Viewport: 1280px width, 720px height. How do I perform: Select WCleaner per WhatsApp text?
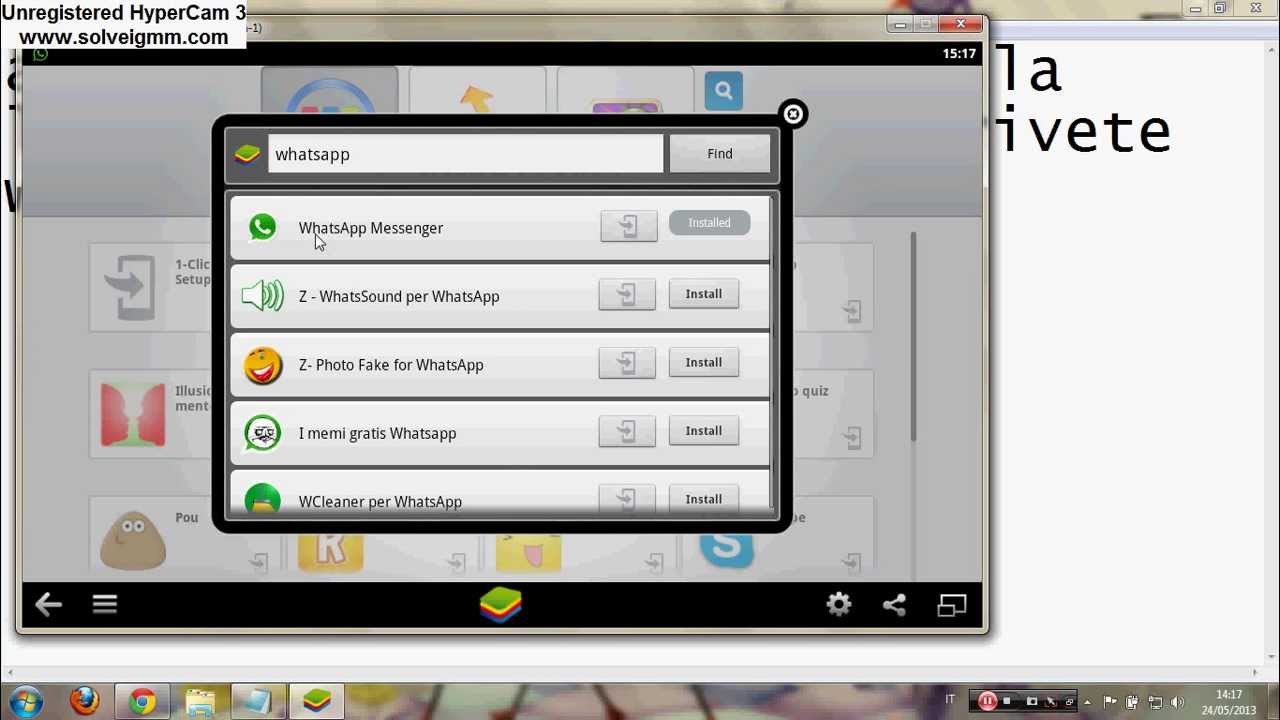pyautogui.click(x=380, y=502)
